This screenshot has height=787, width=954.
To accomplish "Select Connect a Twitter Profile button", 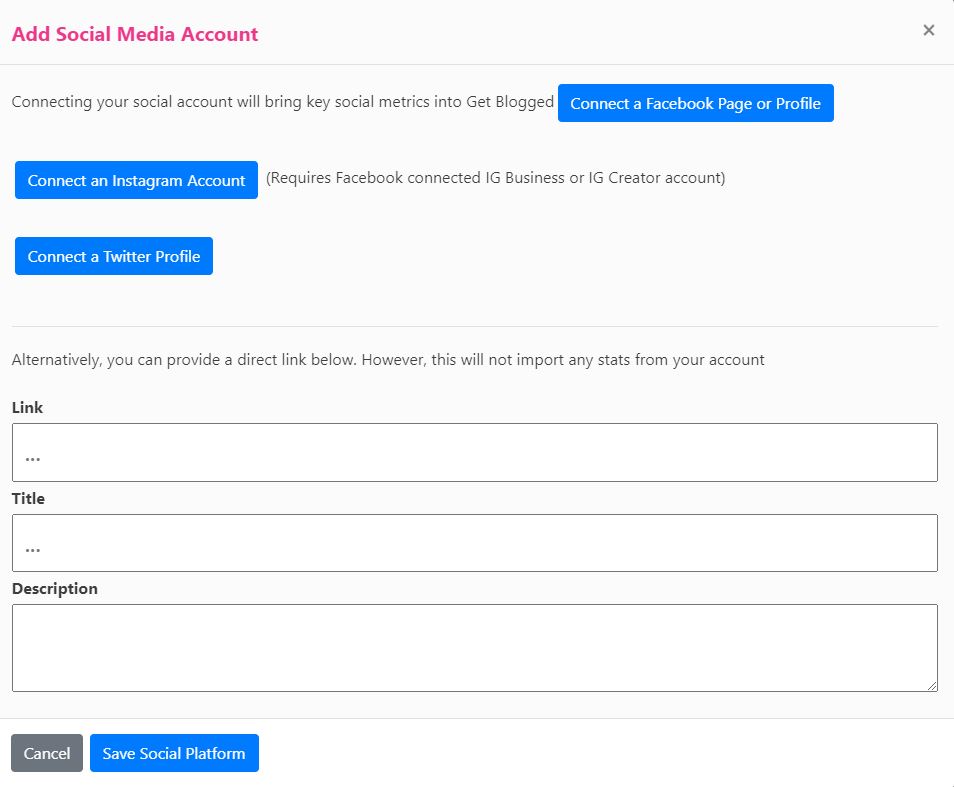I will click(114, 256).
